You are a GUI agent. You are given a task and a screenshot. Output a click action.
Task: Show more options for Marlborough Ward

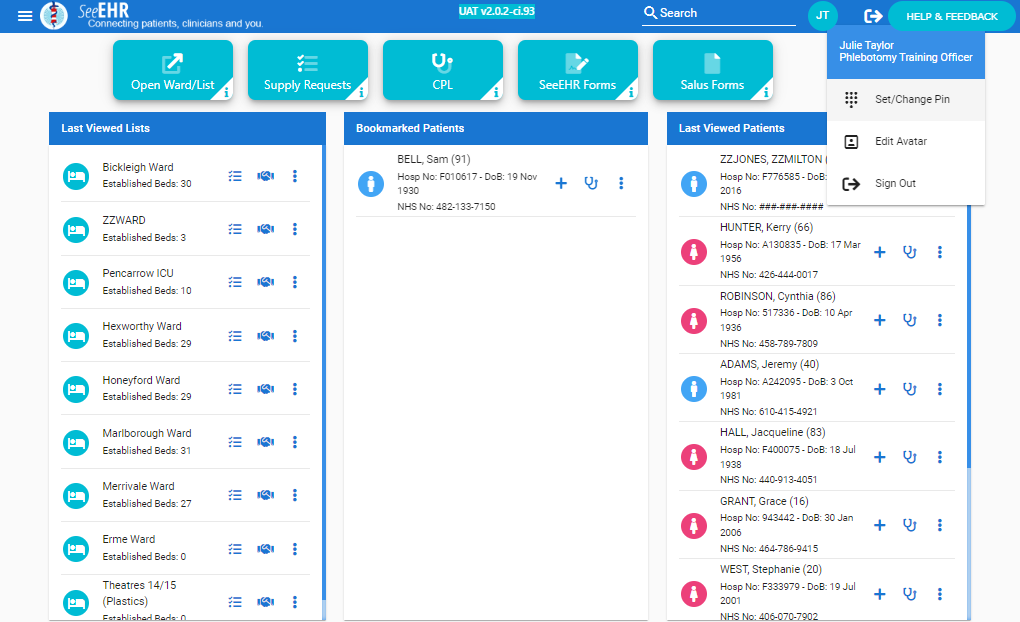point(295,442)
